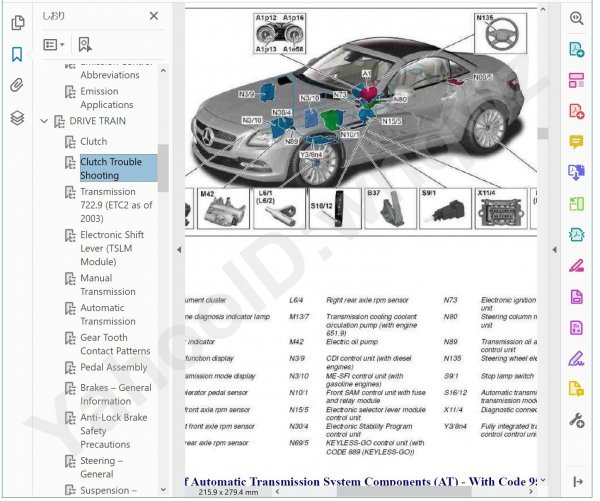The height and width of the screenshot is (501, 600).
Task: Click the find current bookmark icon
Action: coord(85,44)
